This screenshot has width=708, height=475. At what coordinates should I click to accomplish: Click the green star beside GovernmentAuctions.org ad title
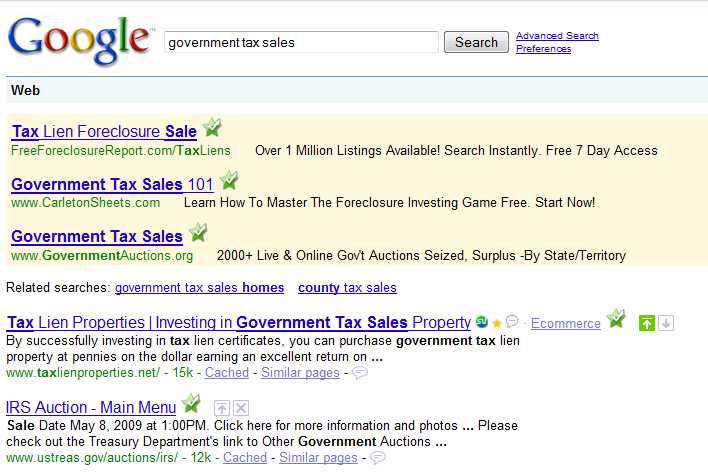pos(198,233)
